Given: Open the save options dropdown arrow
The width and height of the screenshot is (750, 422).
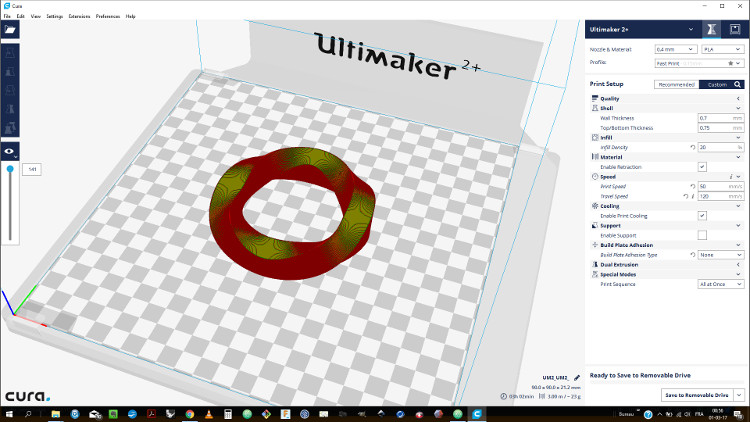Looking at the screenshot, I should [x=739, y=395].
